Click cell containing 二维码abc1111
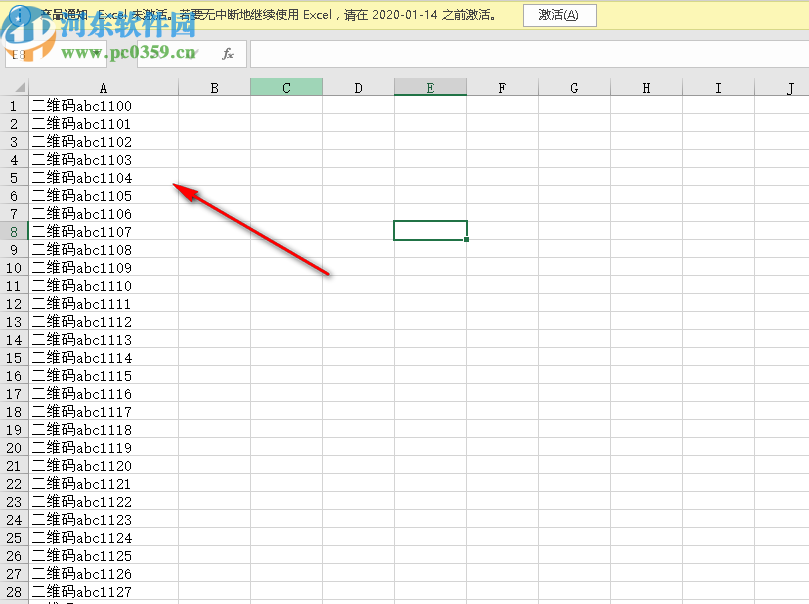This screenshot has width=809, height=604. pyautogui.click(x=104, y=303)
